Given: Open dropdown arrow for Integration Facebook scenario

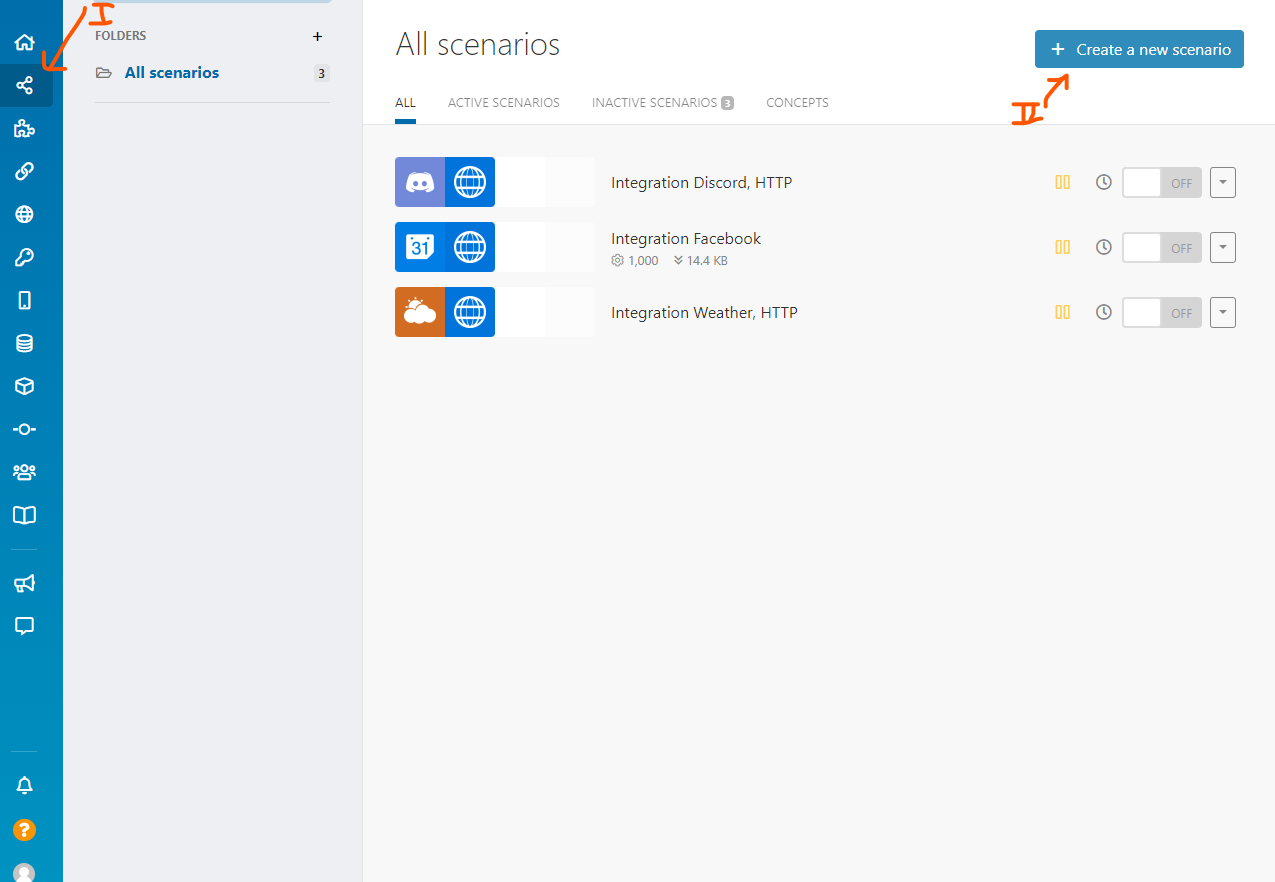Looking at the screenshot, I should (1223, 248).
